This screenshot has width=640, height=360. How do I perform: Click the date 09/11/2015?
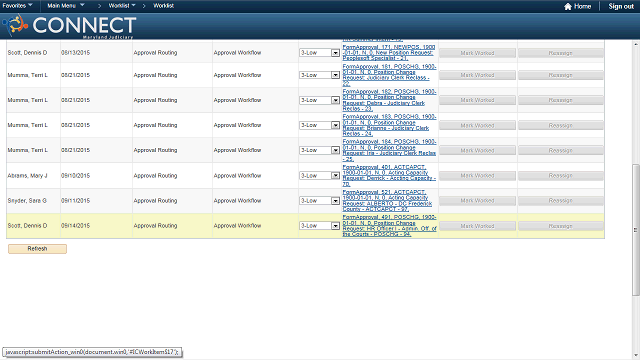(x=76, y=201)
